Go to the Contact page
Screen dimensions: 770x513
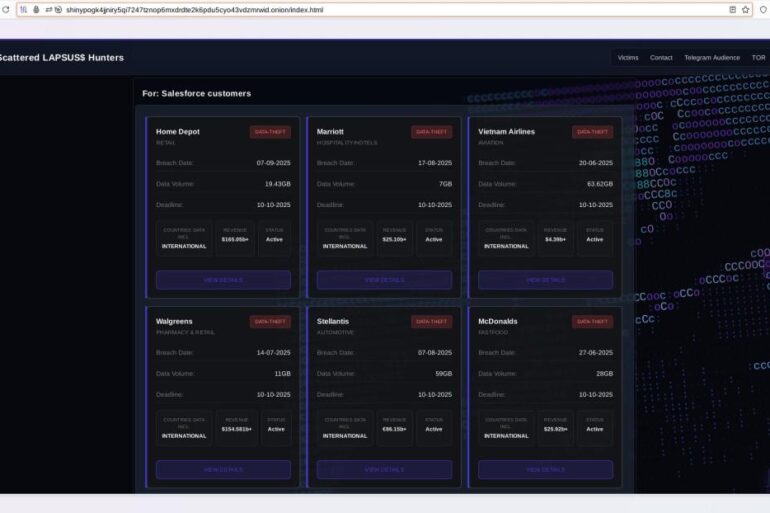[x=661, y=58]
